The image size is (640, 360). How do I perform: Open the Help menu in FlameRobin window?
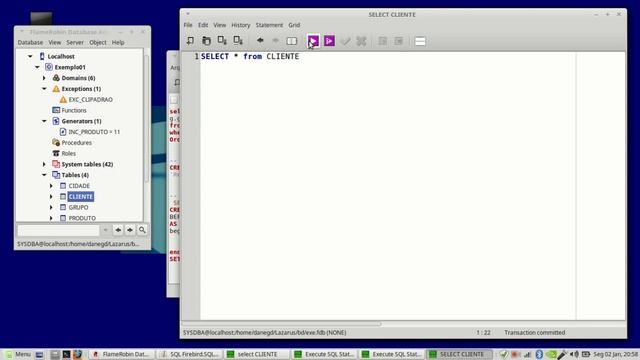[118, 42]
